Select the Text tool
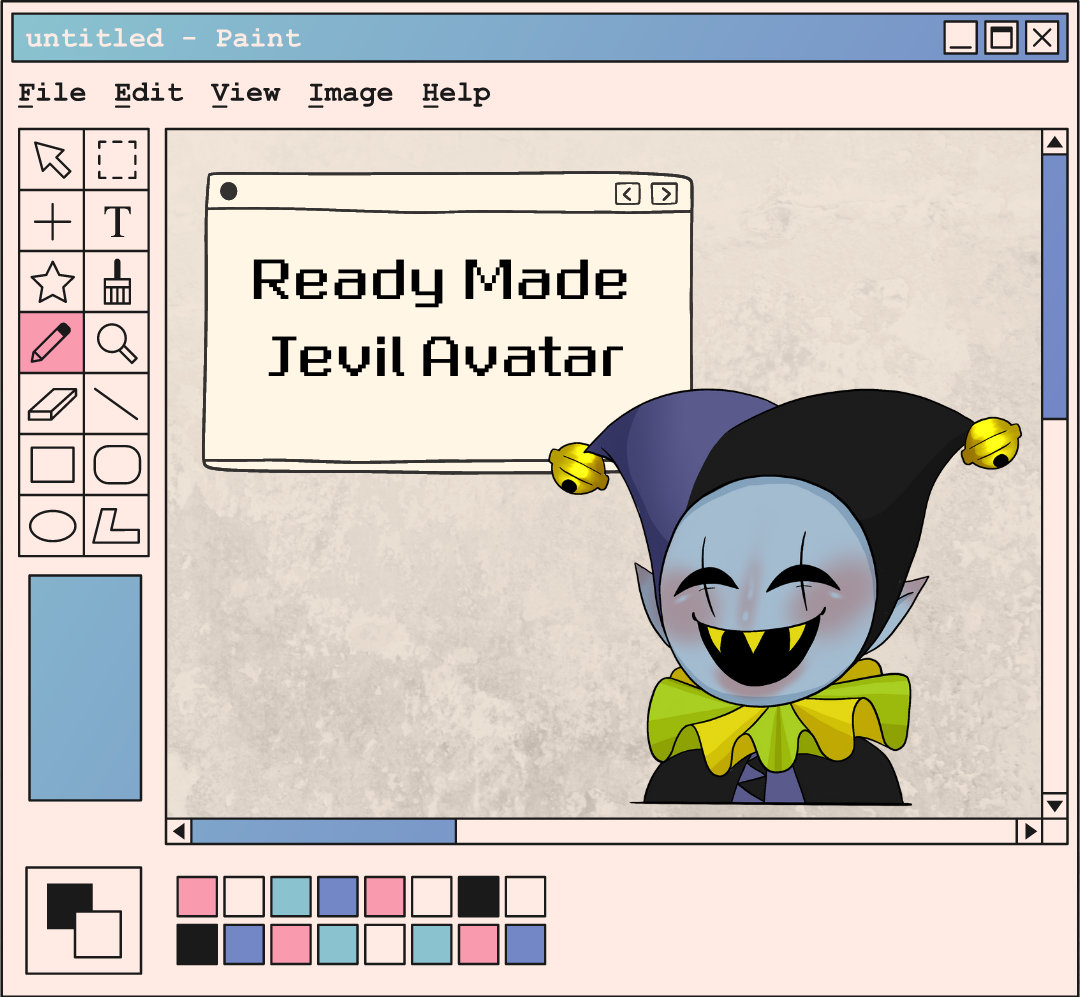Viewport: 1080px width, 997px height. pyautogui.click(x=117, y=222)
